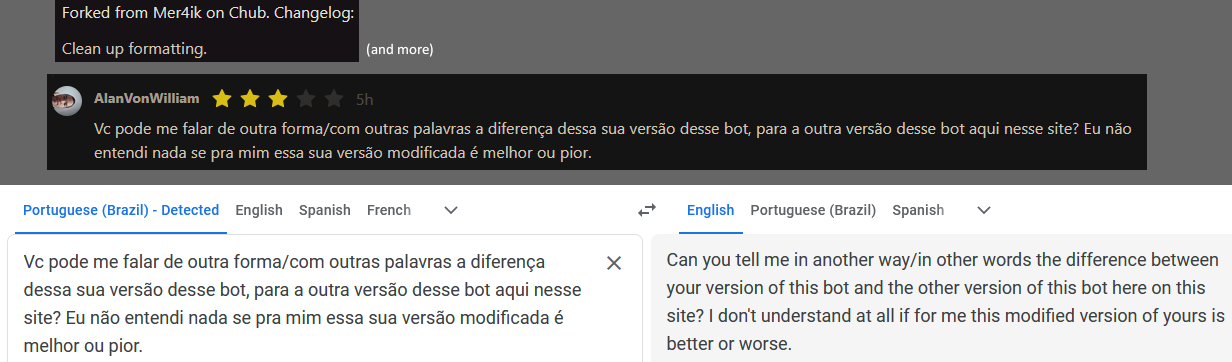1232x362 pixels.
Task: Click the fourth rating star
Action: tap(306, 99)
